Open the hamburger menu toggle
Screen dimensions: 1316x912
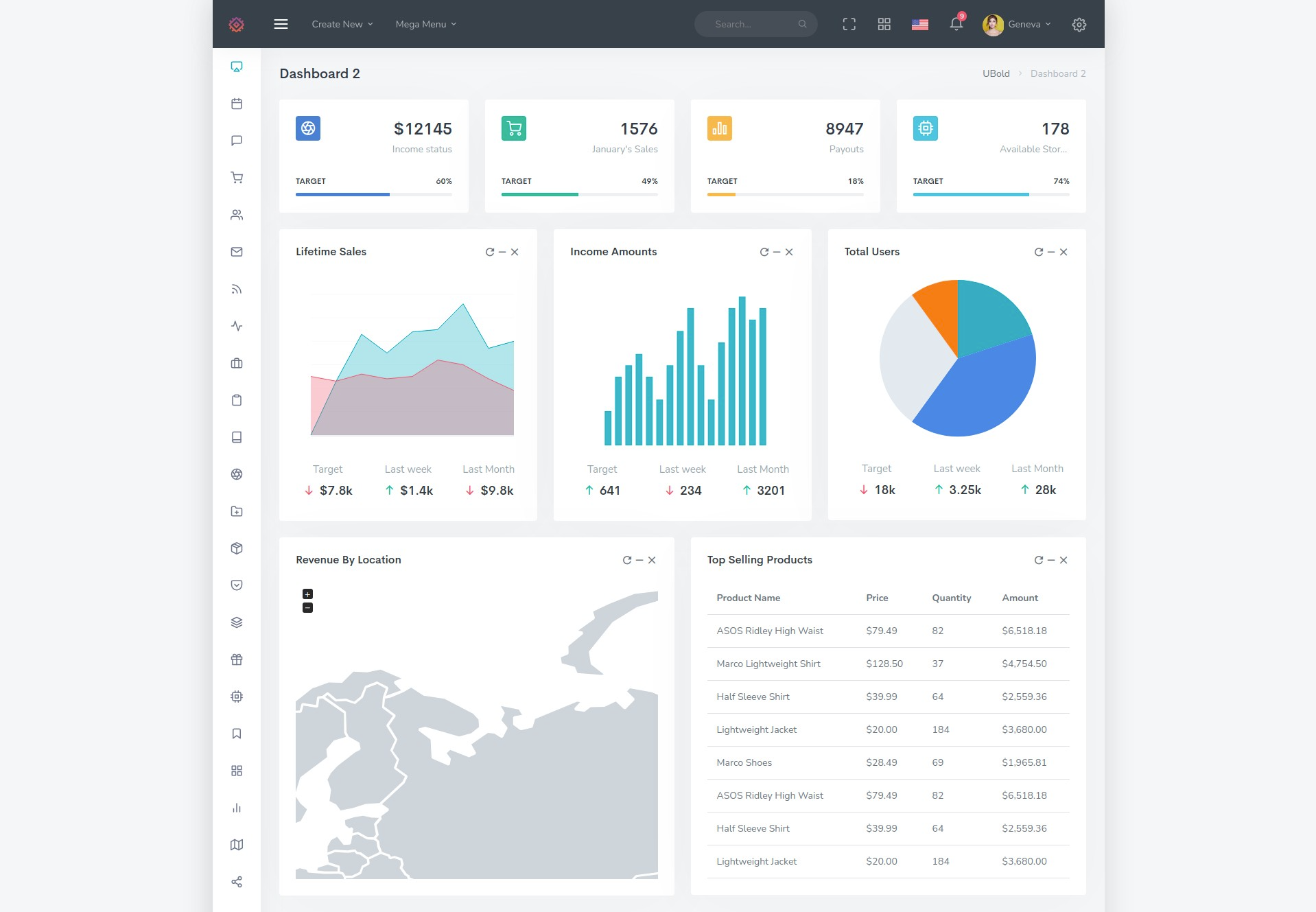(x=281, y=24)
